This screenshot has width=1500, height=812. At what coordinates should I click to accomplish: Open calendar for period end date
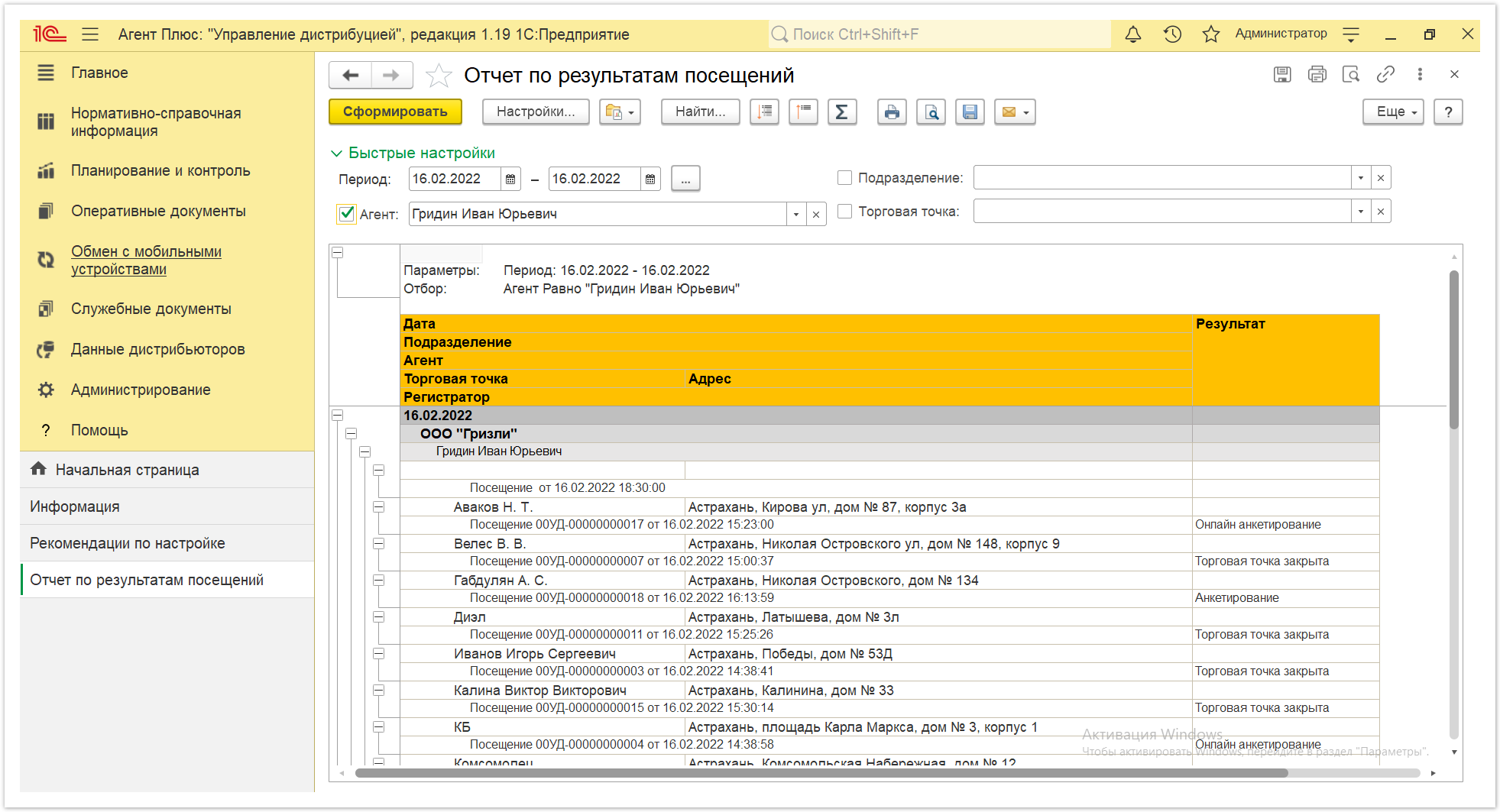coord(650,179)
